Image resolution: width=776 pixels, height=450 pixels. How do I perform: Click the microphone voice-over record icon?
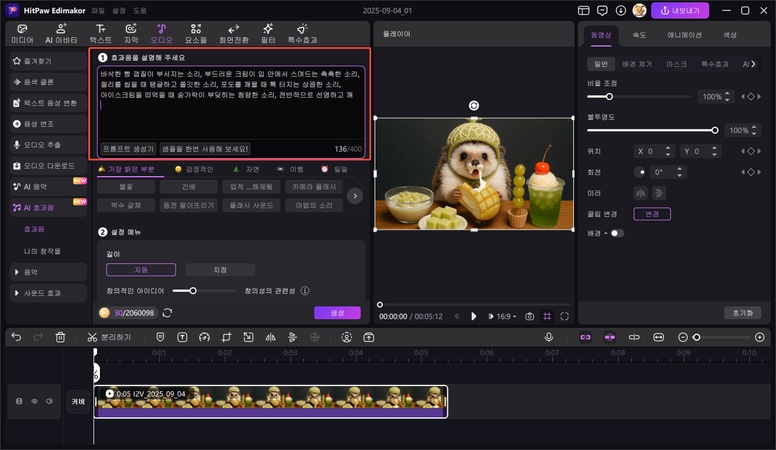(548, 337)
